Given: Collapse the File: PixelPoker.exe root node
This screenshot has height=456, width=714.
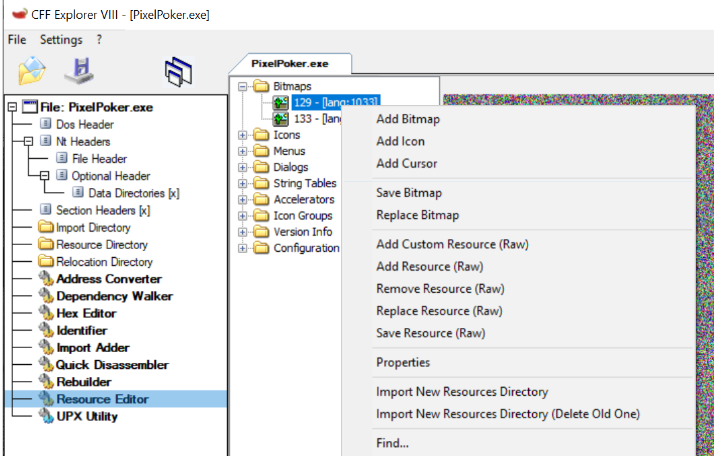Looking at the screenshot, I should tap(12, 107).
